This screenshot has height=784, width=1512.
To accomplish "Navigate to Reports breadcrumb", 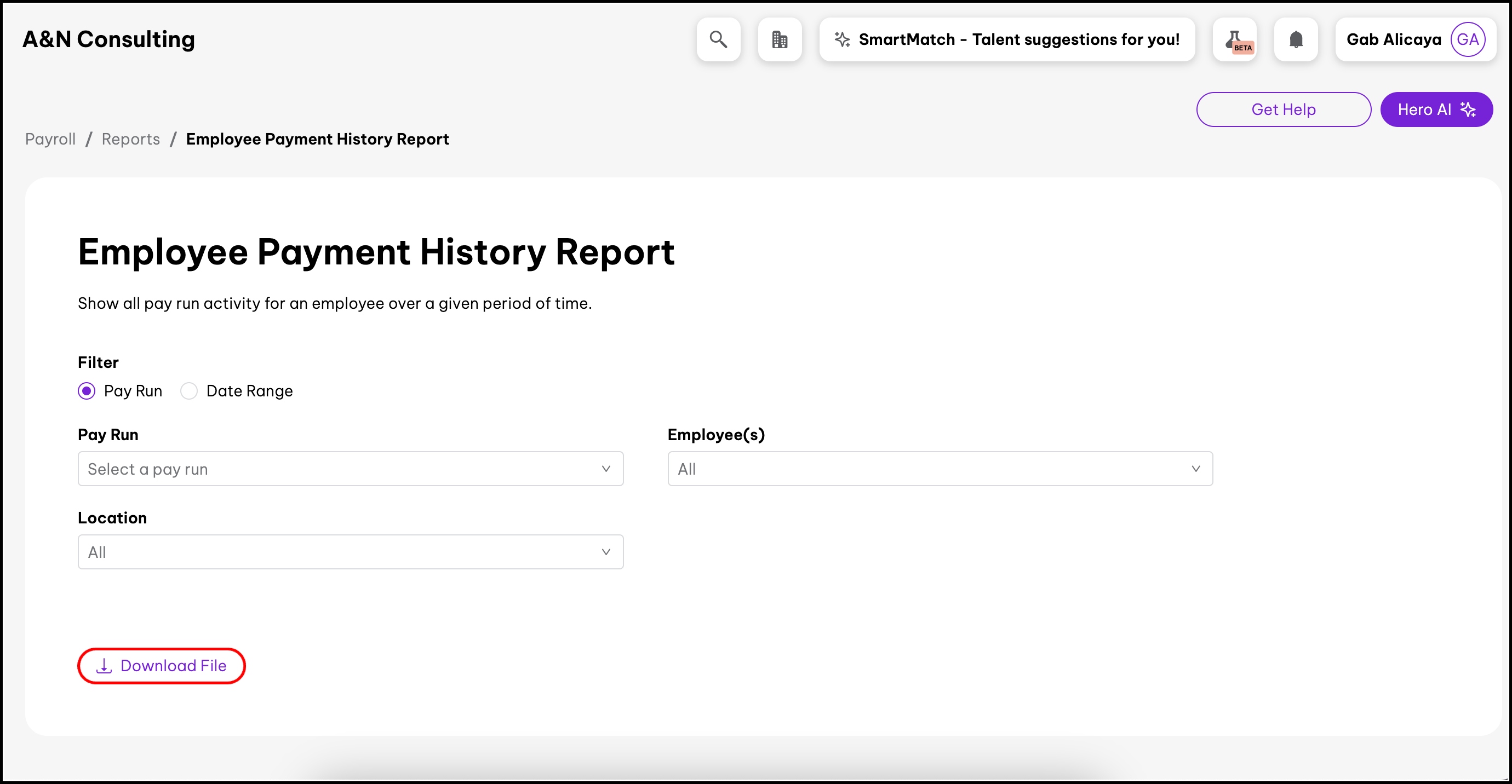I will pyautogui.click(x=130, y=139).
